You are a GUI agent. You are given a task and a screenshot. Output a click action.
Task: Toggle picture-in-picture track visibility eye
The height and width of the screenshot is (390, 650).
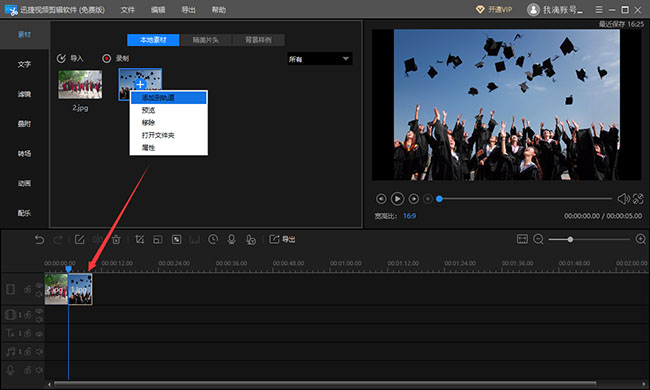coord(39,311)
